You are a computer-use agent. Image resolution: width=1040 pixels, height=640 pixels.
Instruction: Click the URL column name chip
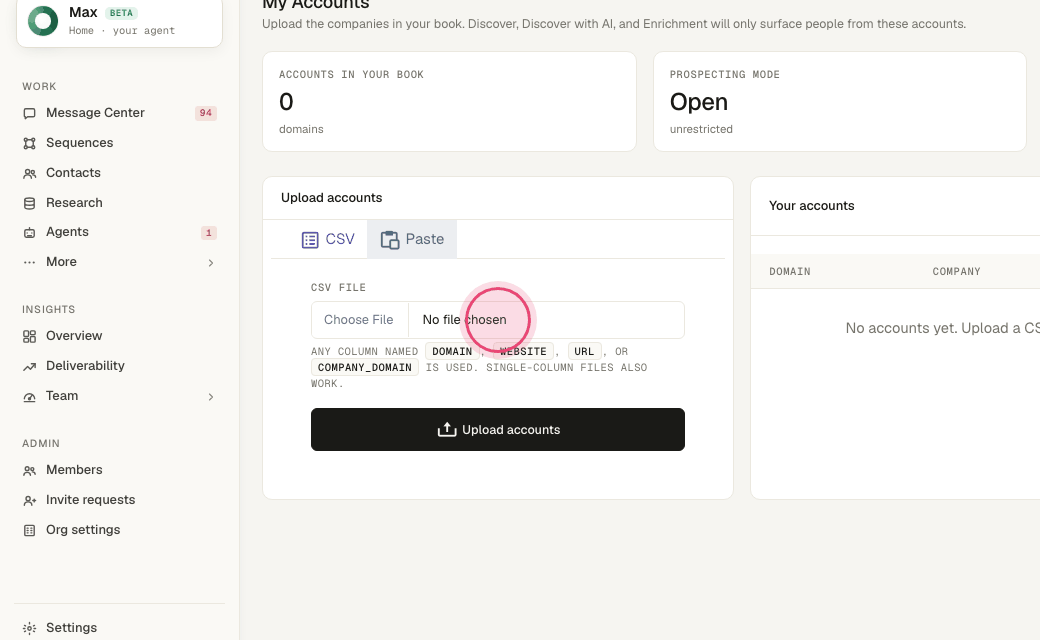click(584, 352)
